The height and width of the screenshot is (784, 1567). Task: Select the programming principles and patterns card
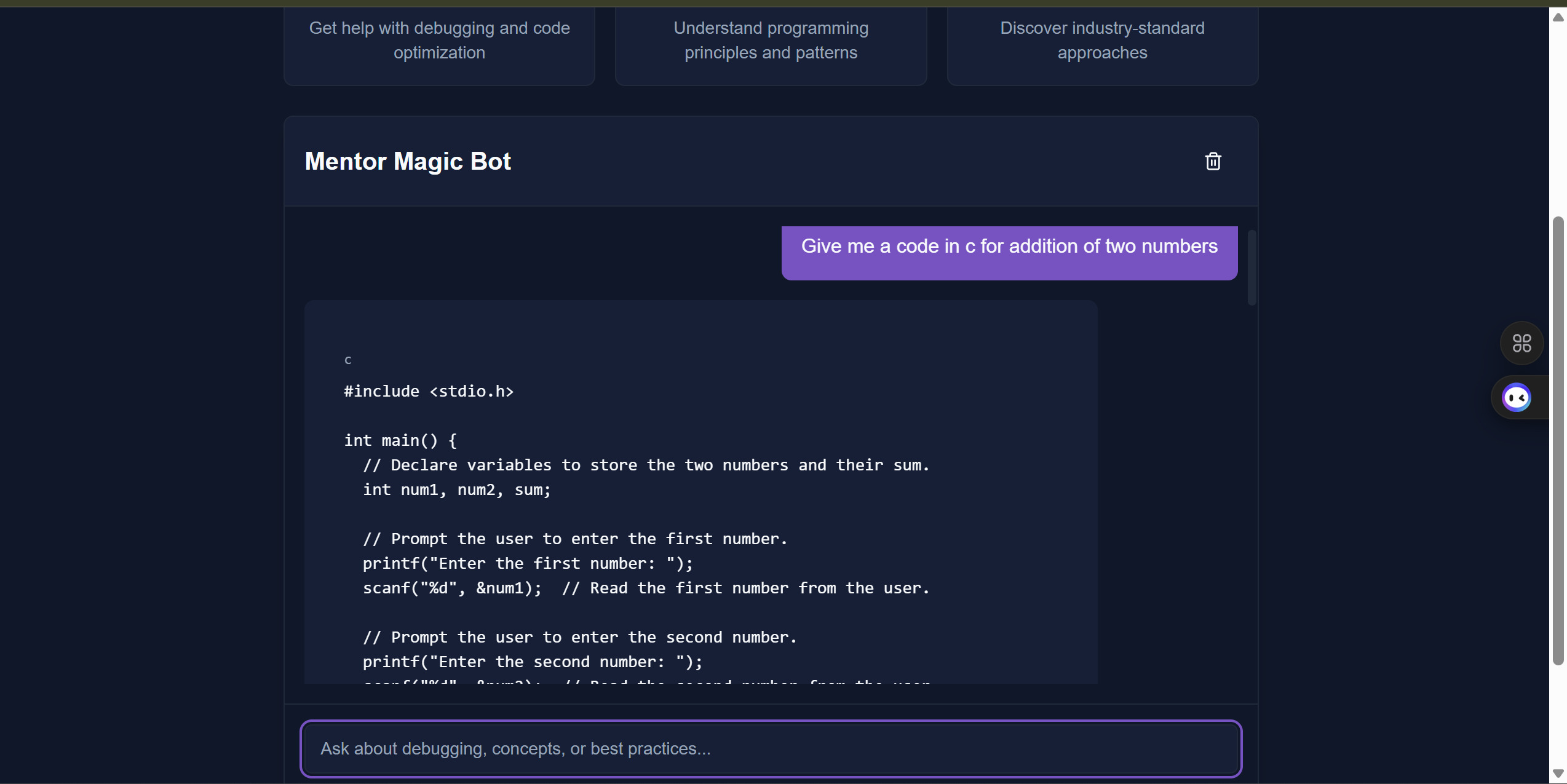coord(771,41)
